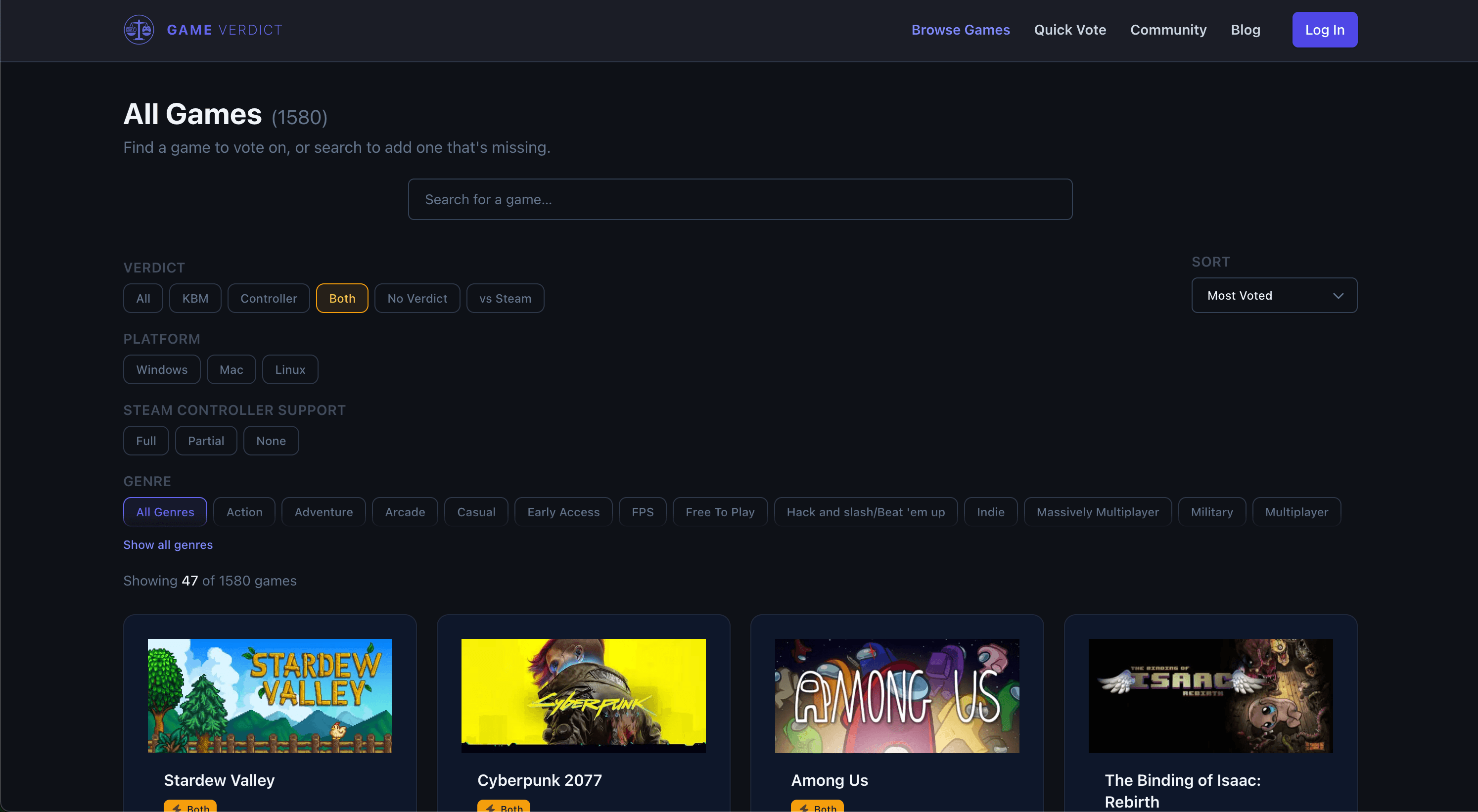
Task: Filter genre by Massively Multiplayer
Action: (1097, 511)
